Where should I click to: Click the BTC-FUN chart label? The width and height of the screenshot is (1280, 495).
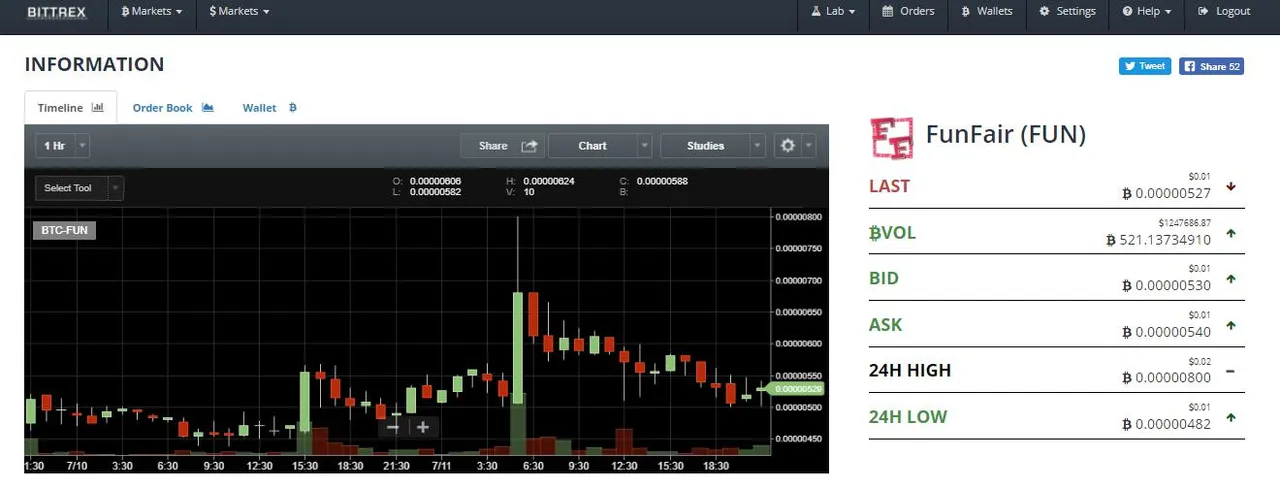click(x=65, y=230)
